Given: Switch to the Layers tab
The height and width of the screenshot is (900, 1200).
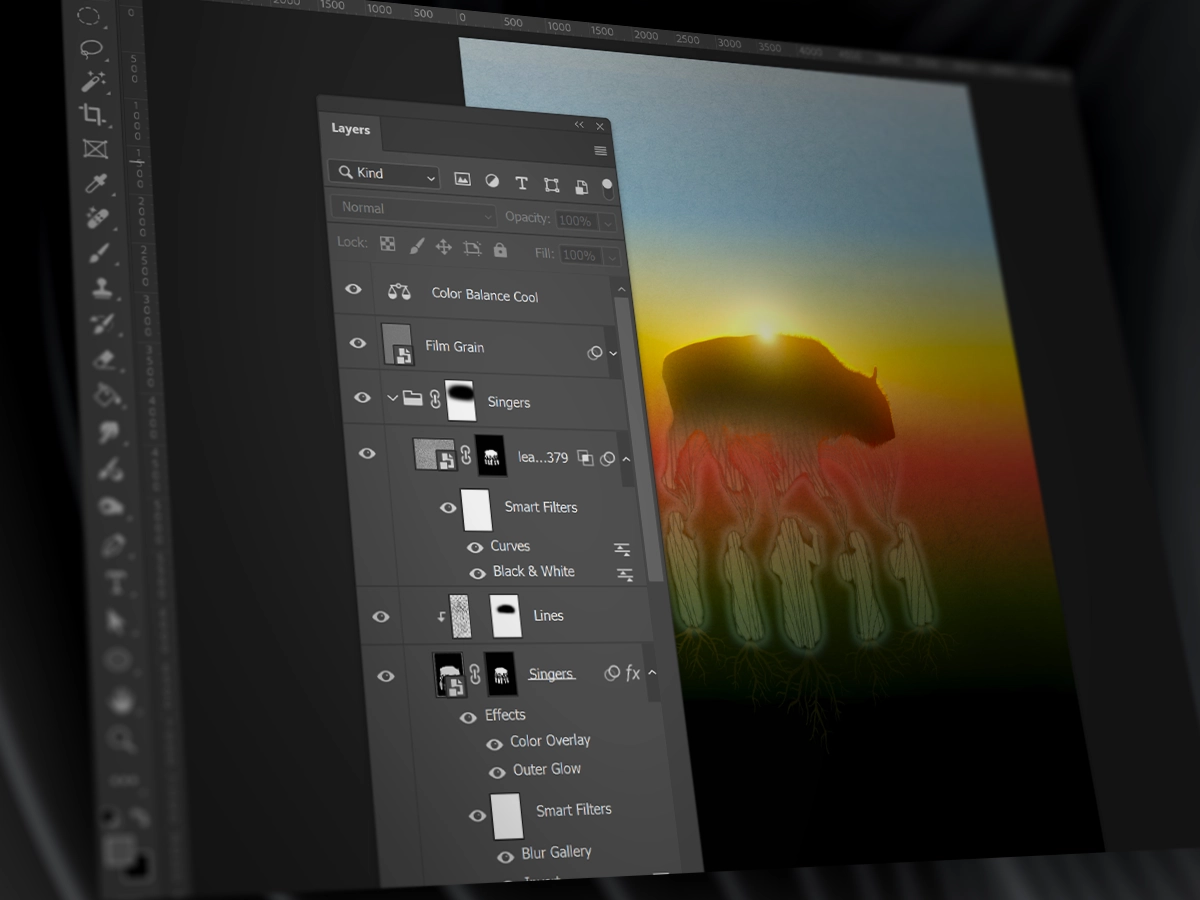Looking at the screenshot, I should [x=350, y=129].
